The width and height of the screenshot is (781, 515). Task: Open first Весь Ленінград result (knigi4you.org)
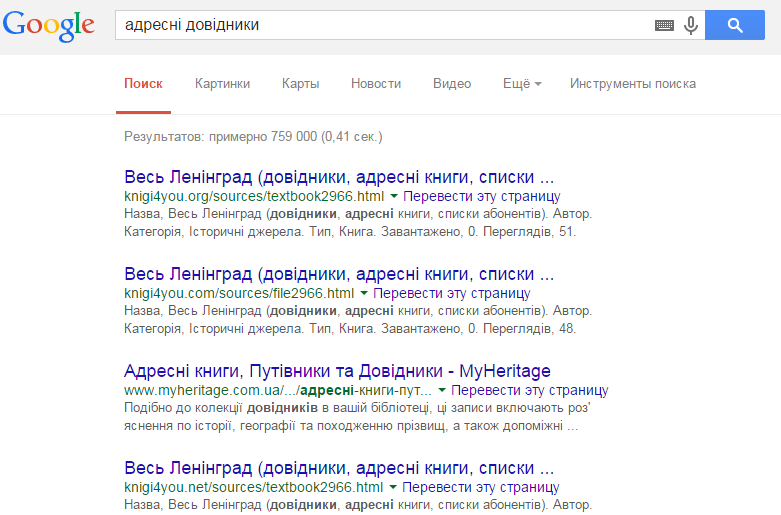point(339,177)
